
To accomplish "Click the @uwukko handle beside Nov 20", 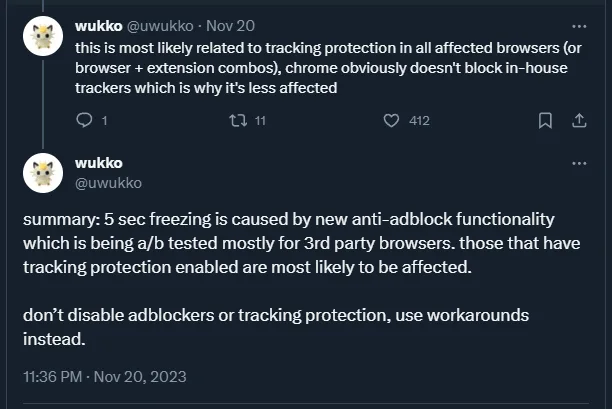I will click(x=159, y=24).
